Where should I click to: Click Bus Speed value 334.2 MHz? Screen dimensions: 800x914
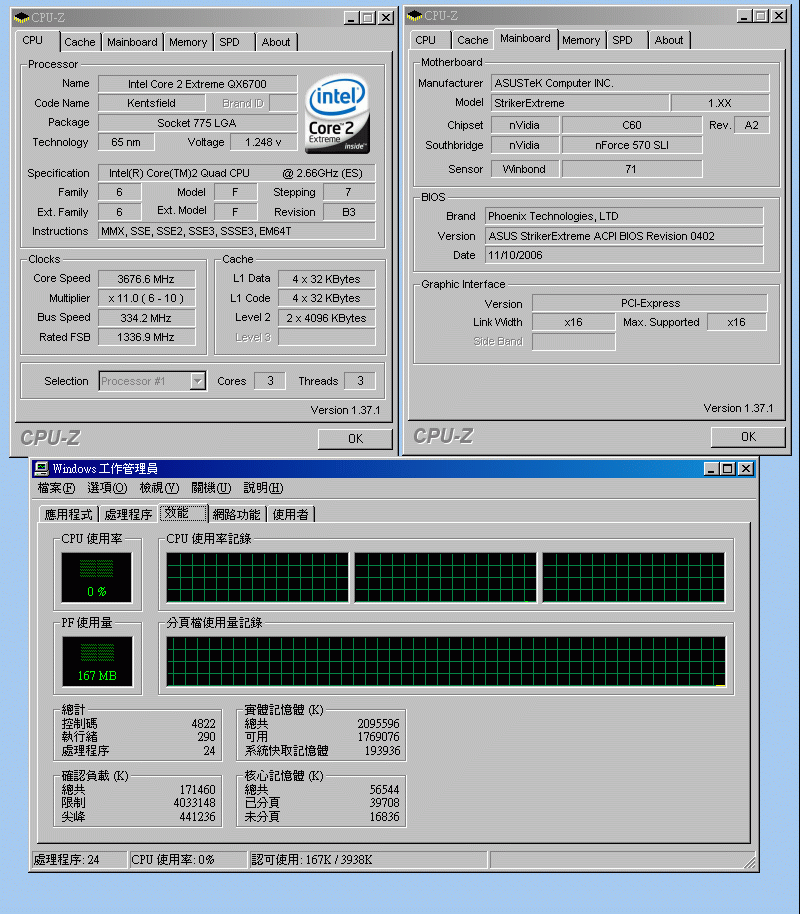[x=146, y=318]
